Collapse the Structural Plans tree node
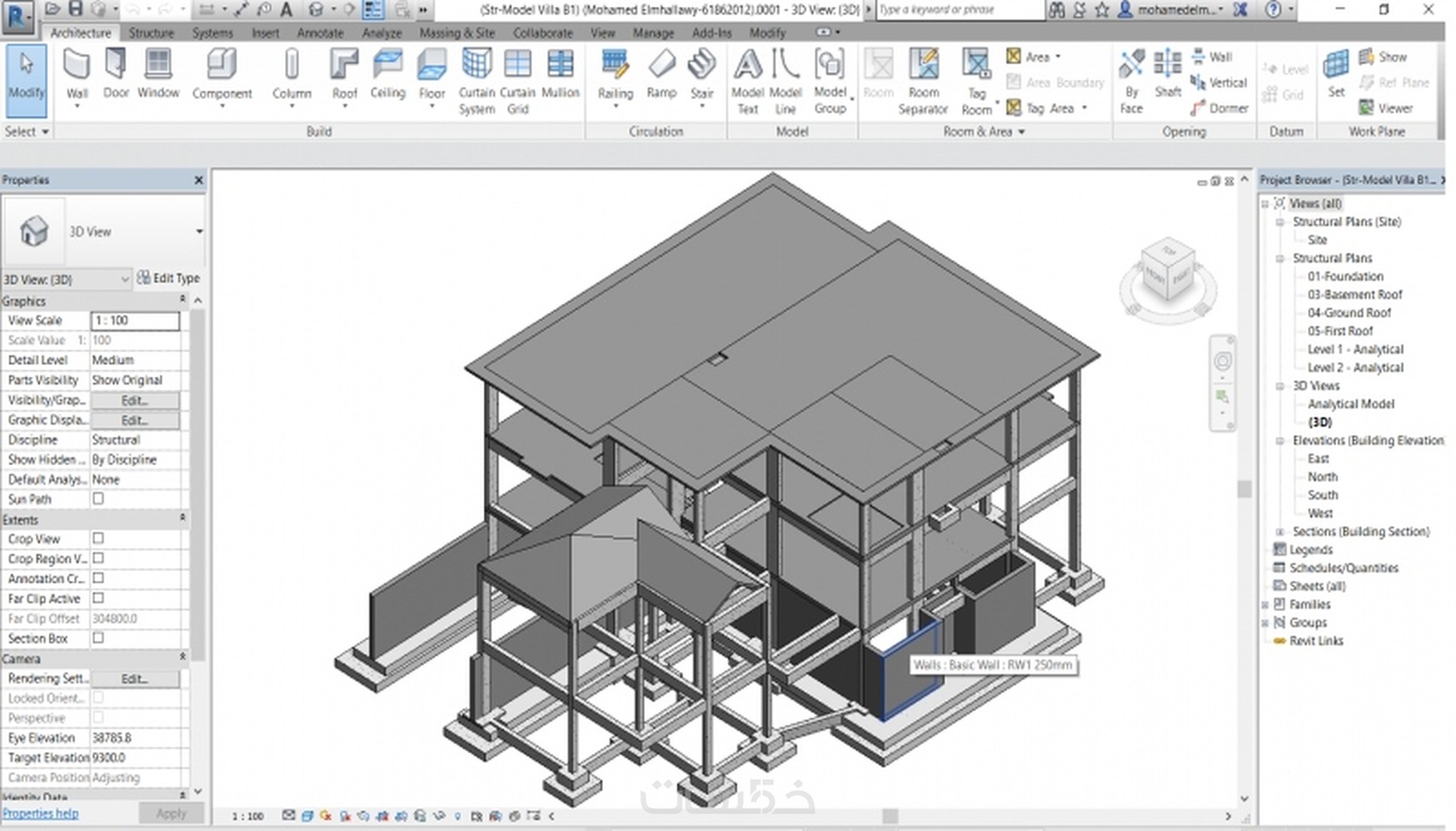 [x=1280, y=258]
